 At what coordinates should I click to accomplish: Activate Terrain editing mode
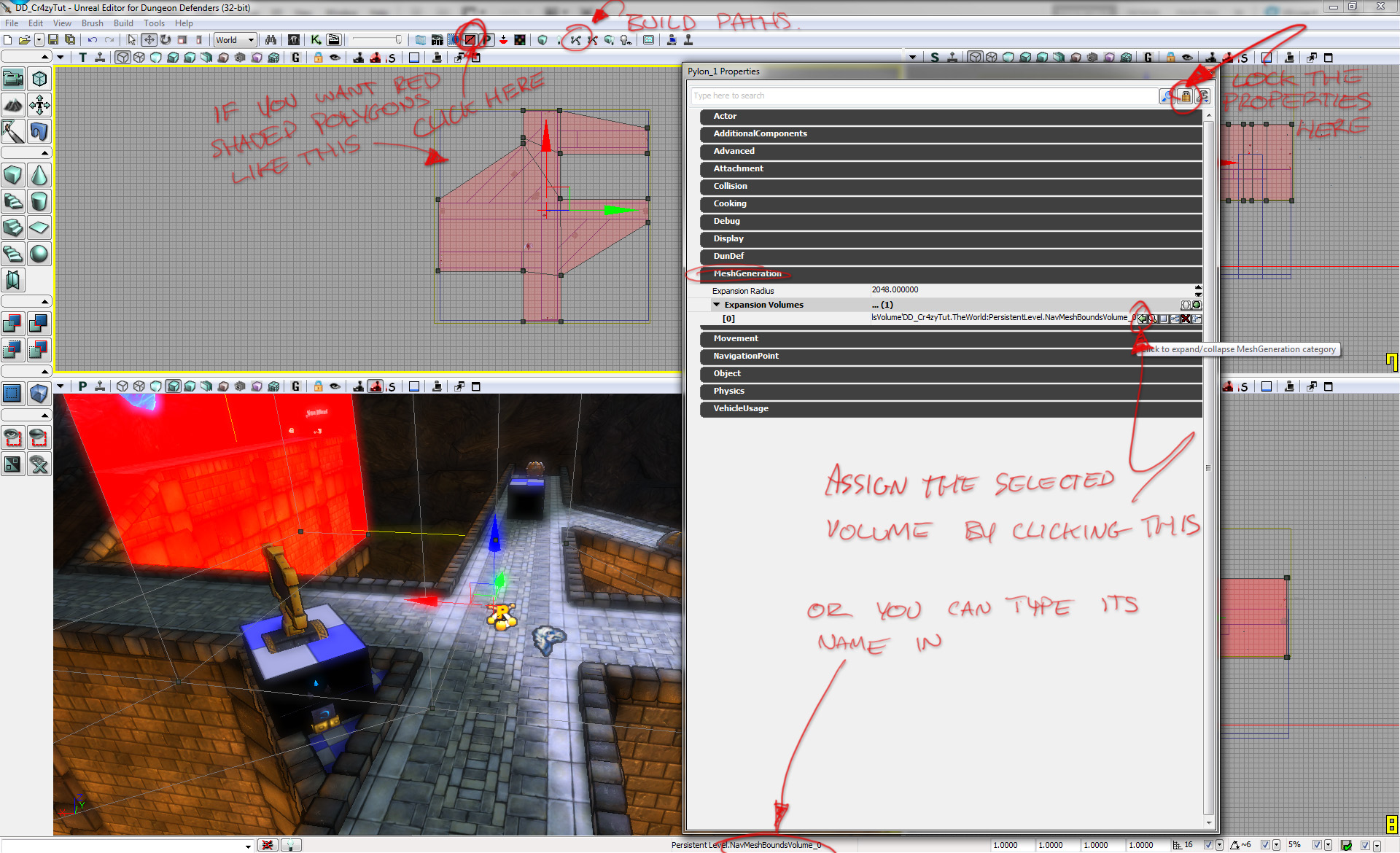click(x=13, y=105)
